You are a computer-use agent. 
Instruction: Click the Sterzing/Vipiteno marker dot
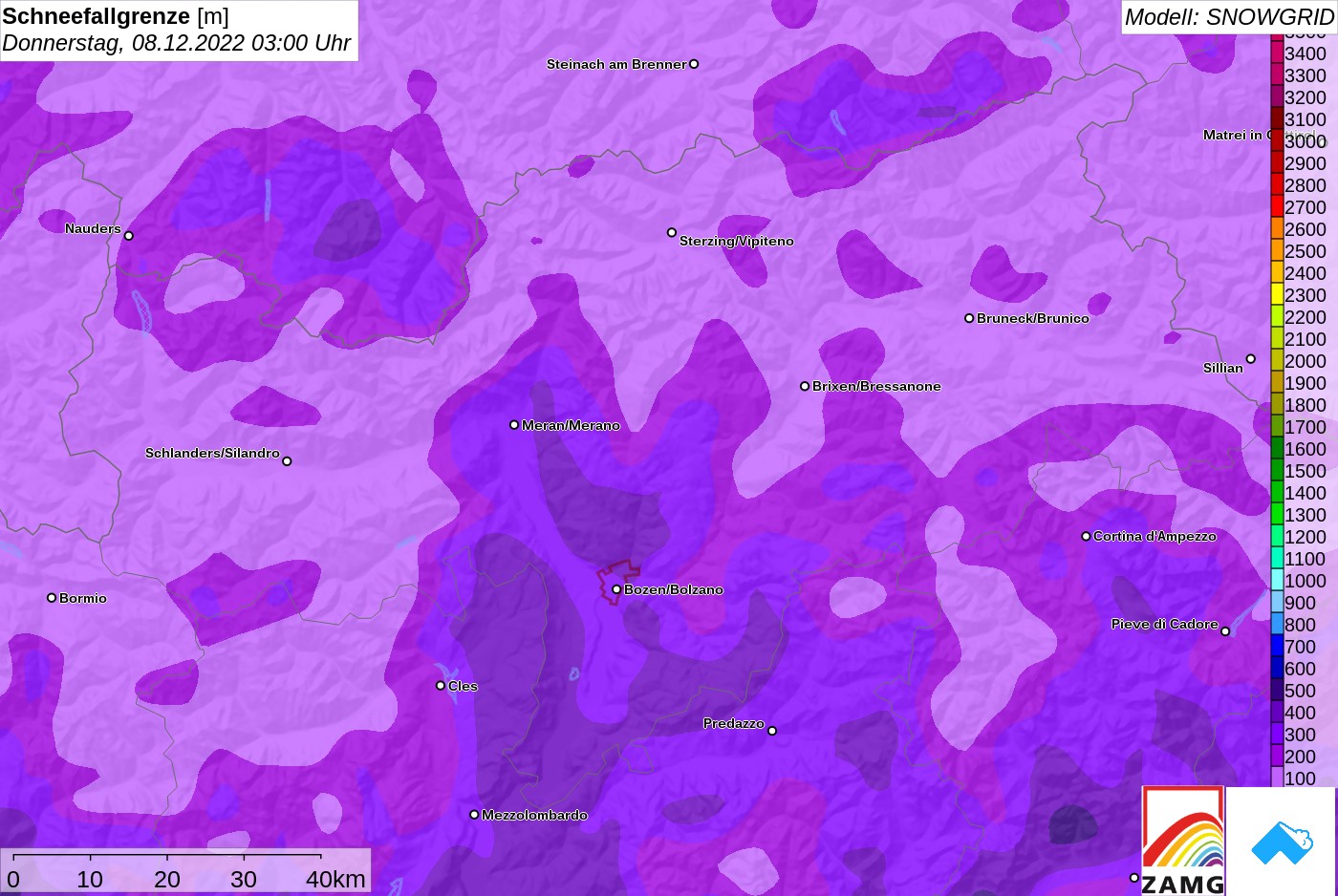672,232
